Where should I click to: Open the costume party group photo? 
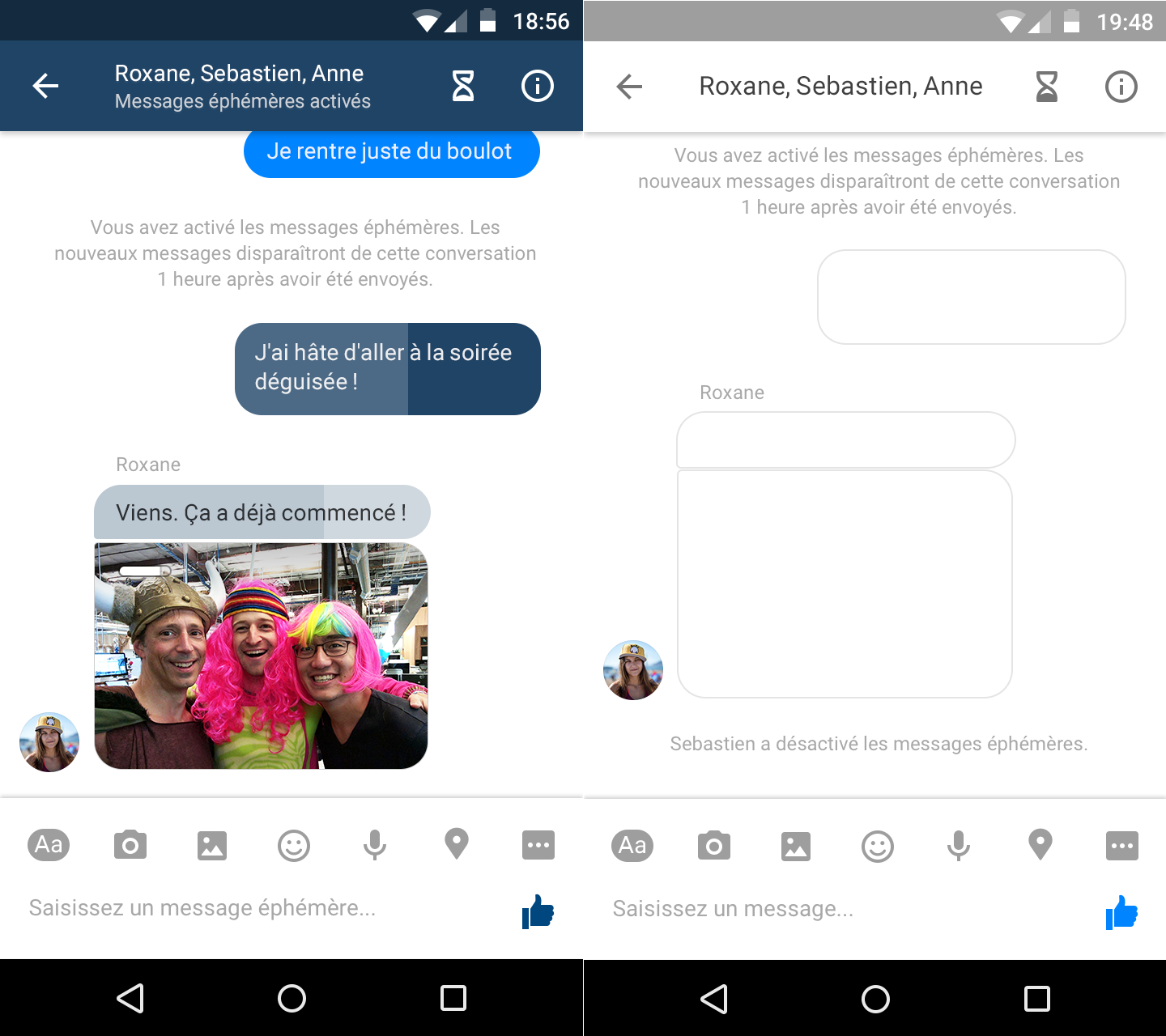[x=261, y=656]
